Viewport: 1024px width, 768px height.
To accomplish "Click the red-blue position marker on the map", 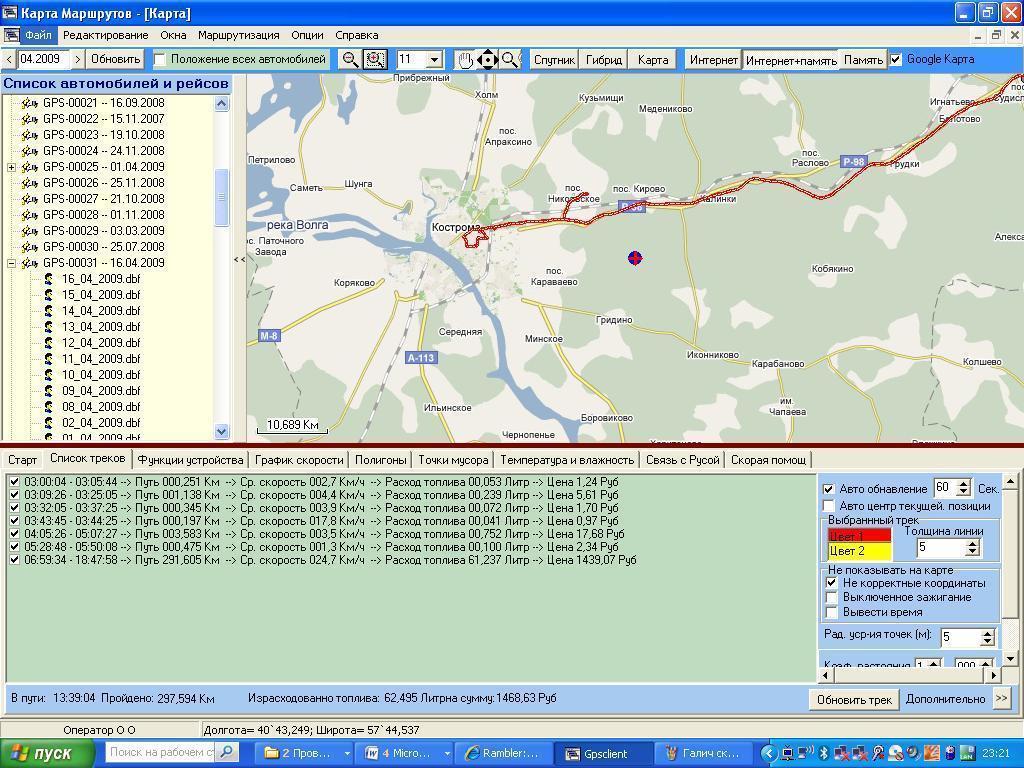I will 635,258.
